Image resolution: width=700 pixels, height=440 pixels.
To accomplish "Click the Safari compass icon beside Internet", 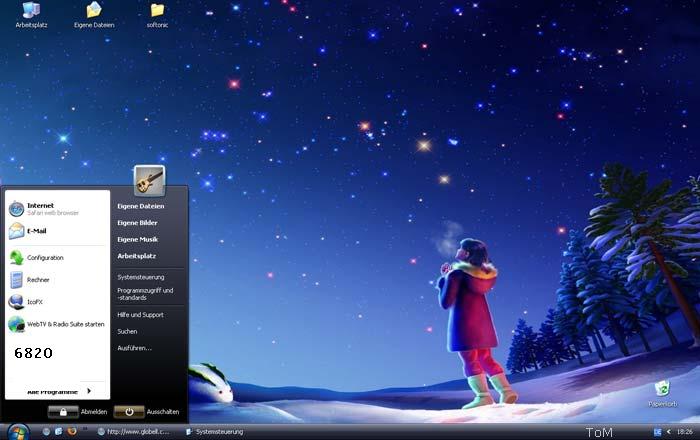I will pyautogui.click(x=17, y=209).
